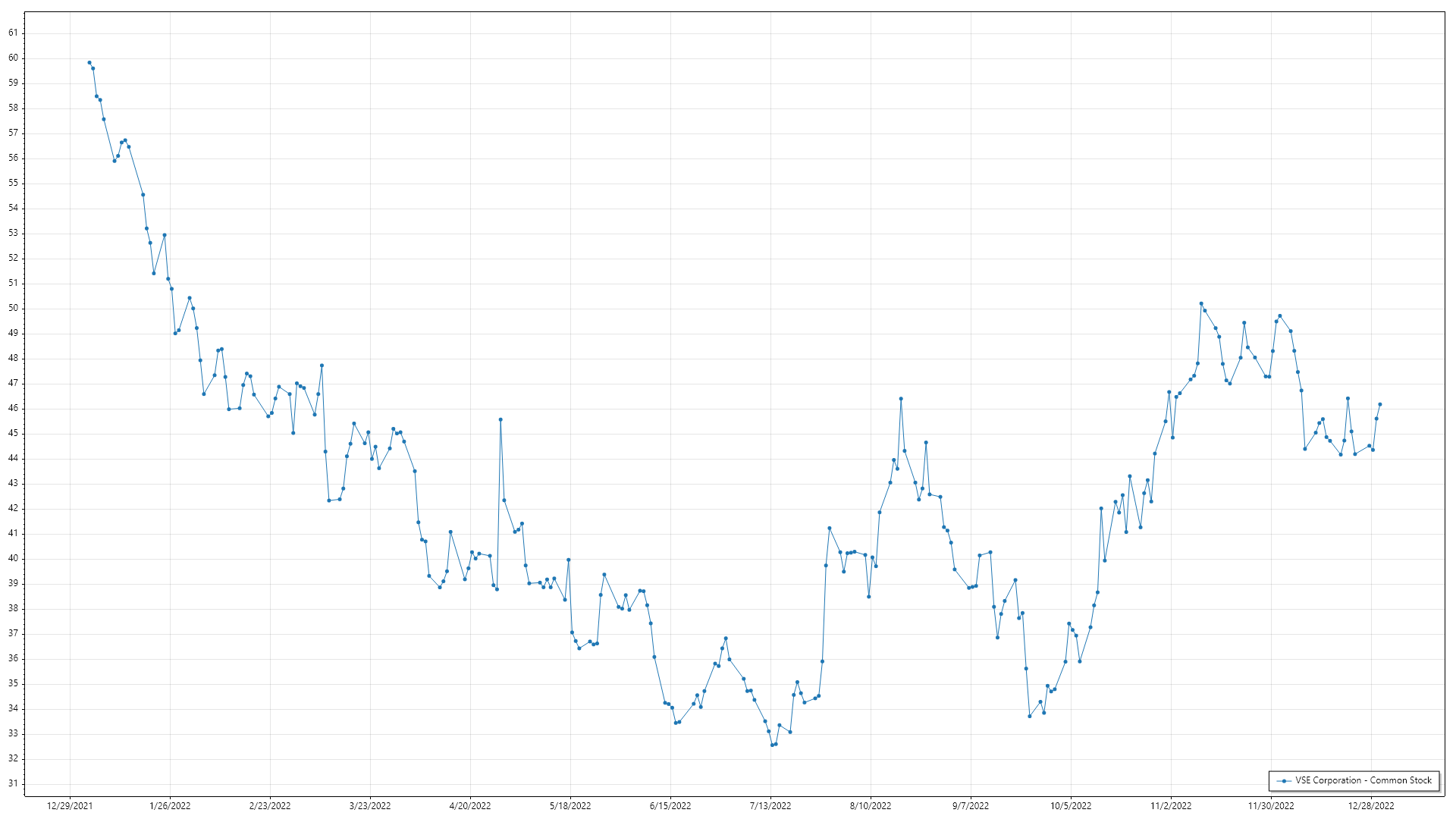Click the 8/10/2022 date label
Image resolution: width=1456 pixels, height=819 pixels.
(871, 805)
